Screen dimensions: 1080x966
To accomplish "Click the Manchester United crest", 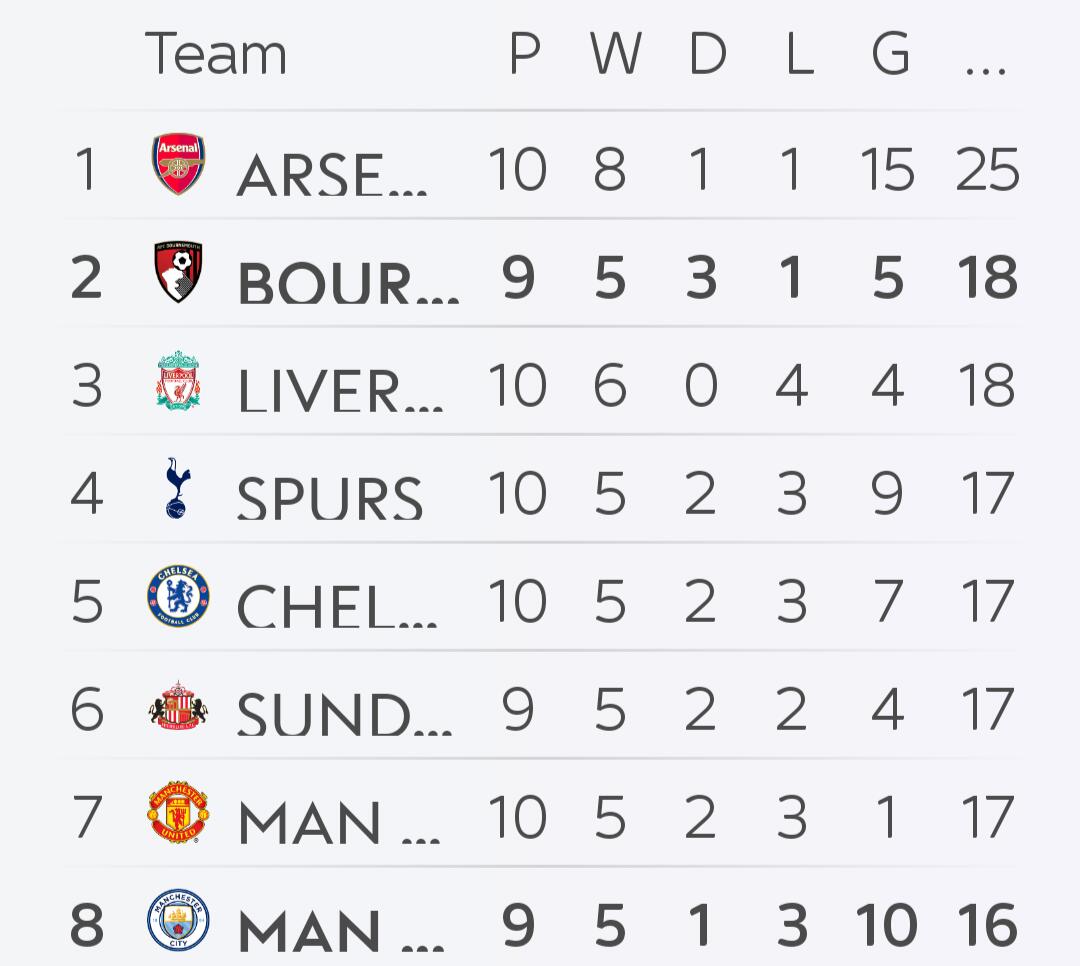I will tap(178, 814).
